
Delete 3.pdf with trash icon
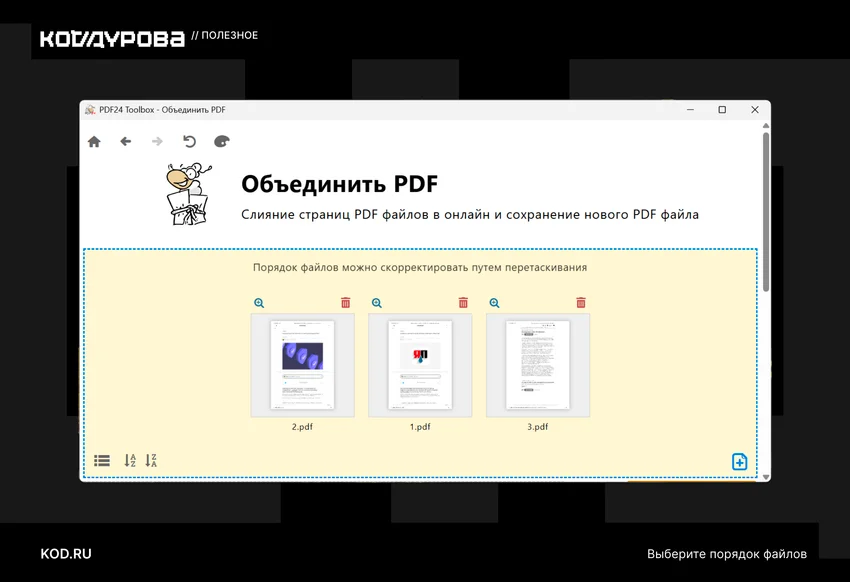(581, 302)
